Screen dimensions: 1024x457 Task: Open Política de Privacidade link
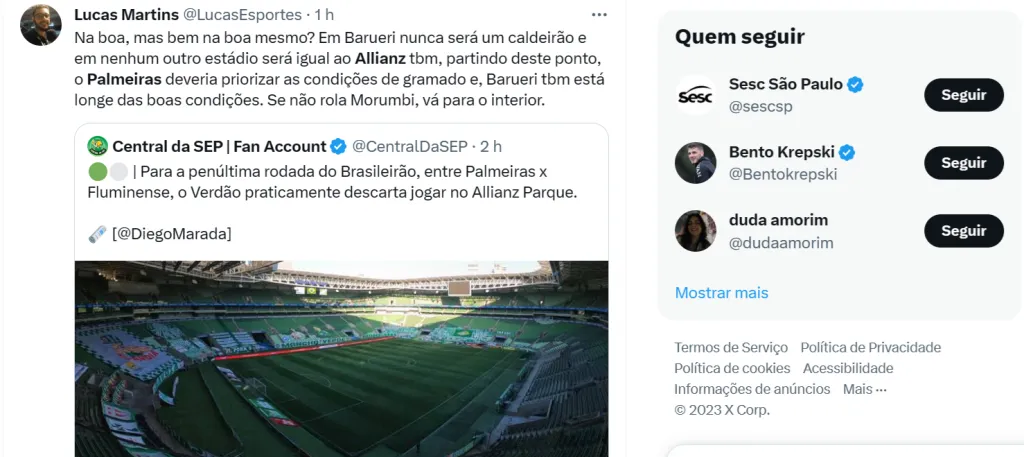870,347
